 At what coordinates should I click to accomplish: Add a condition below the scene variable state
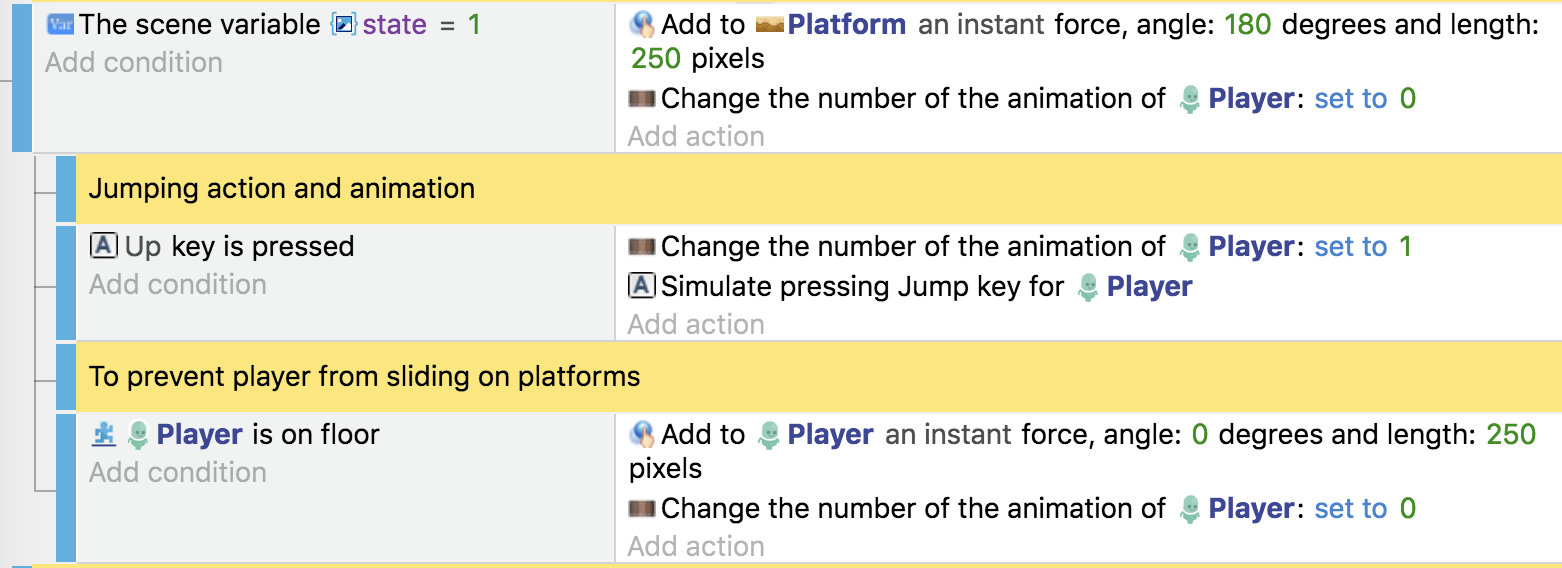pyautogui.click(x=134, y=63)
